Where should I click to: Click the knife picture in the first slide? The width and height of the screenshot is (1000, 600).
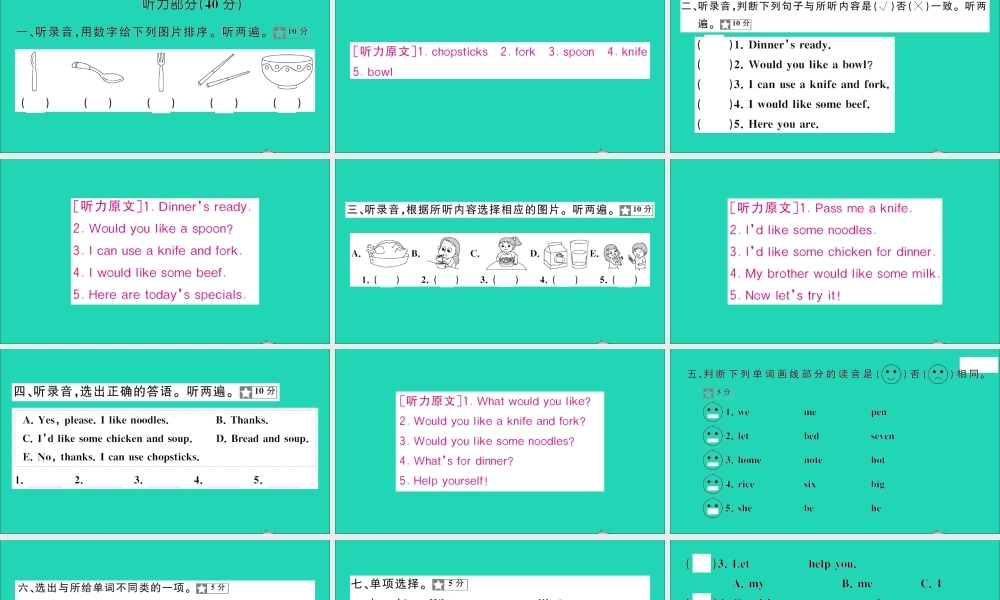[34, 72]
